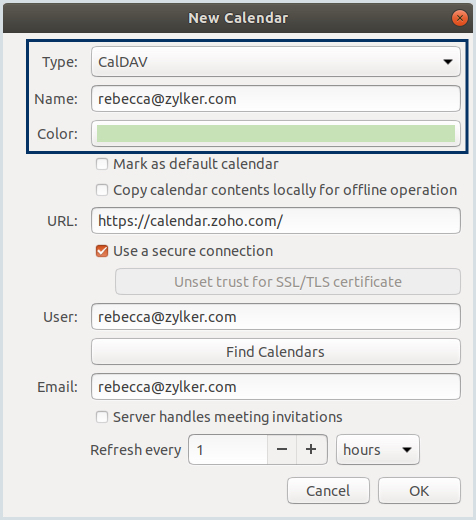The width and height of the screenshot is (476, 520).
Task: Focus the User text field
Action: pyautogui.click(x=276, y=317)
